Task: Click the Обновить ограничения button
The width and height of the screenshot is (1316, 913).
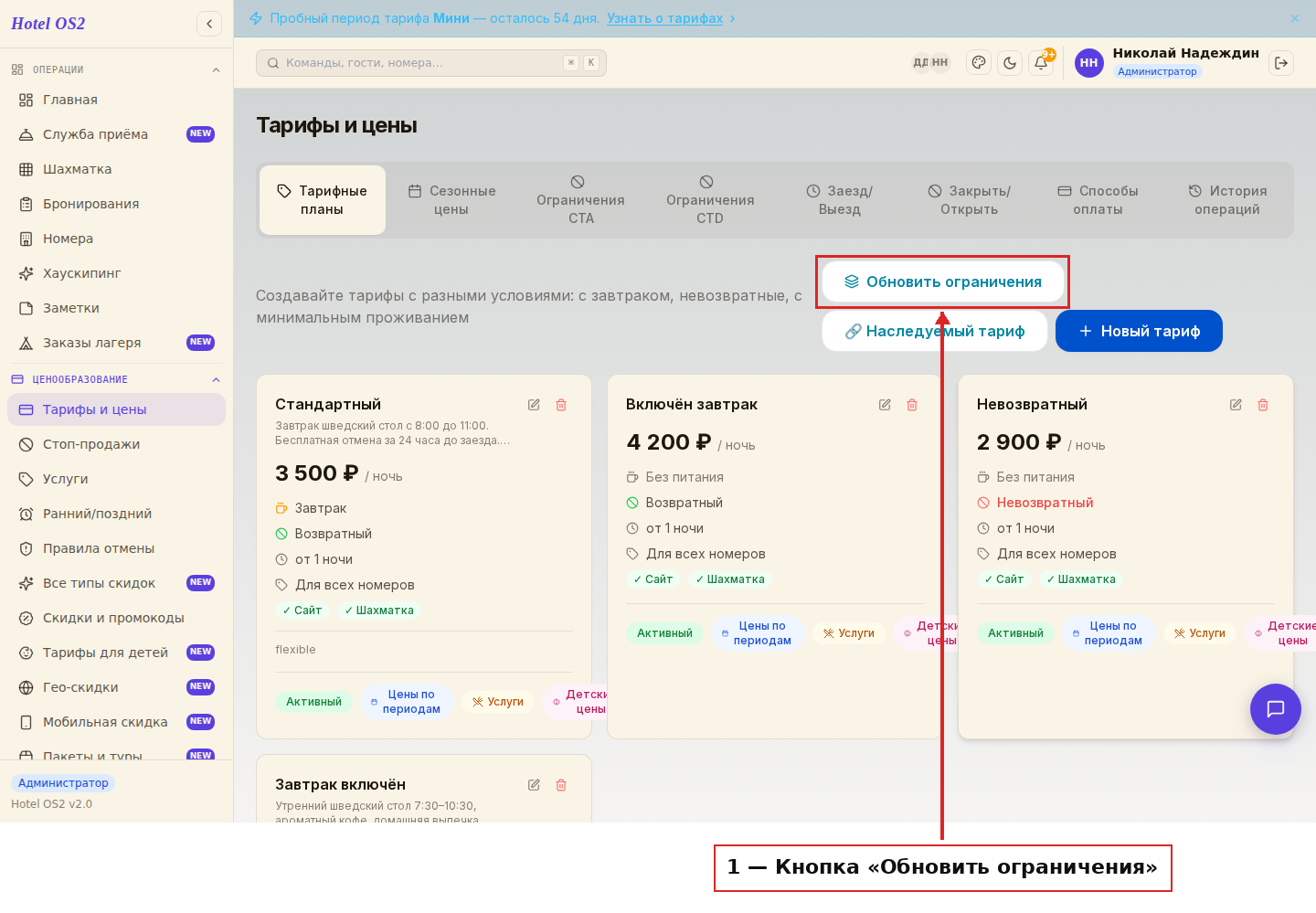Action: 942,281
